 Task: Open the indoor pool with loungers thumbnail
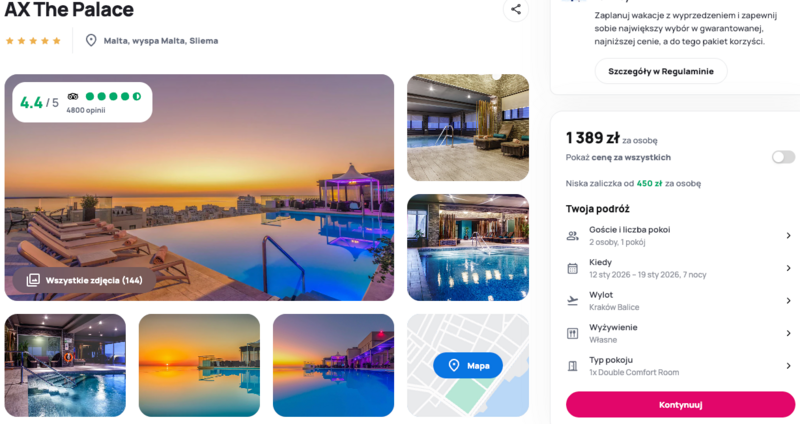[x=468, y=128]
